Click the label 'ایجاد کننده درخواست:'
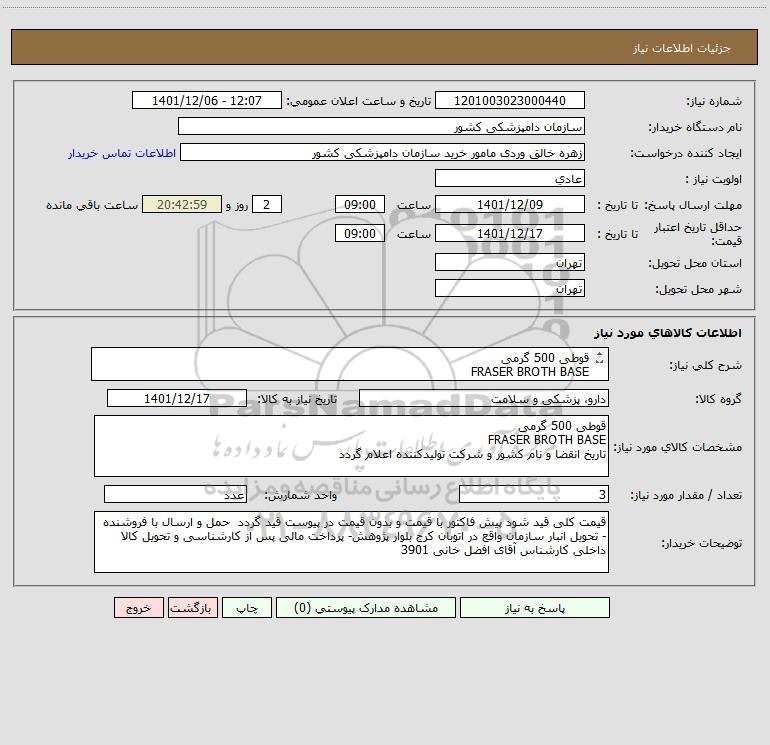This screenshot has width=770, height=745. tap(686, 154)
